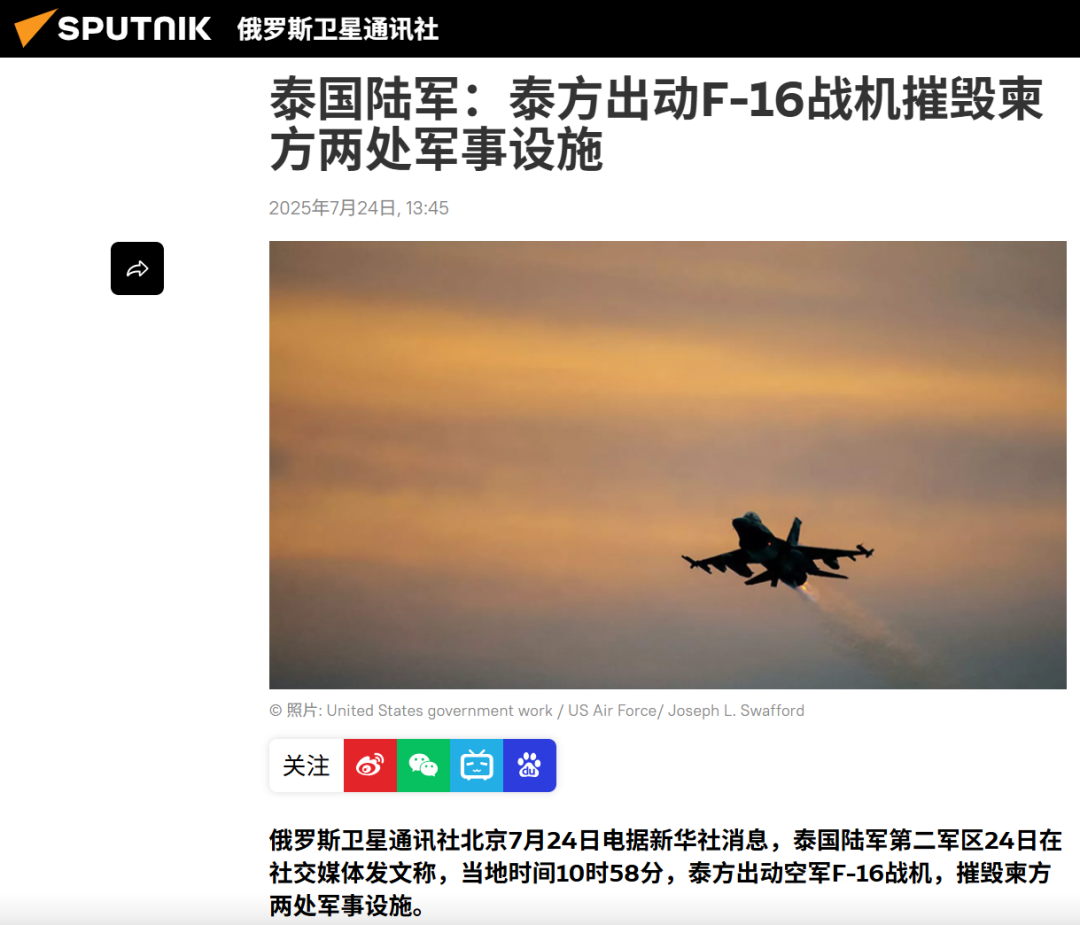The image size is (1080, 925).
Task: Click the copyright symbol before 照片
Action: click(x=276, y=710)
